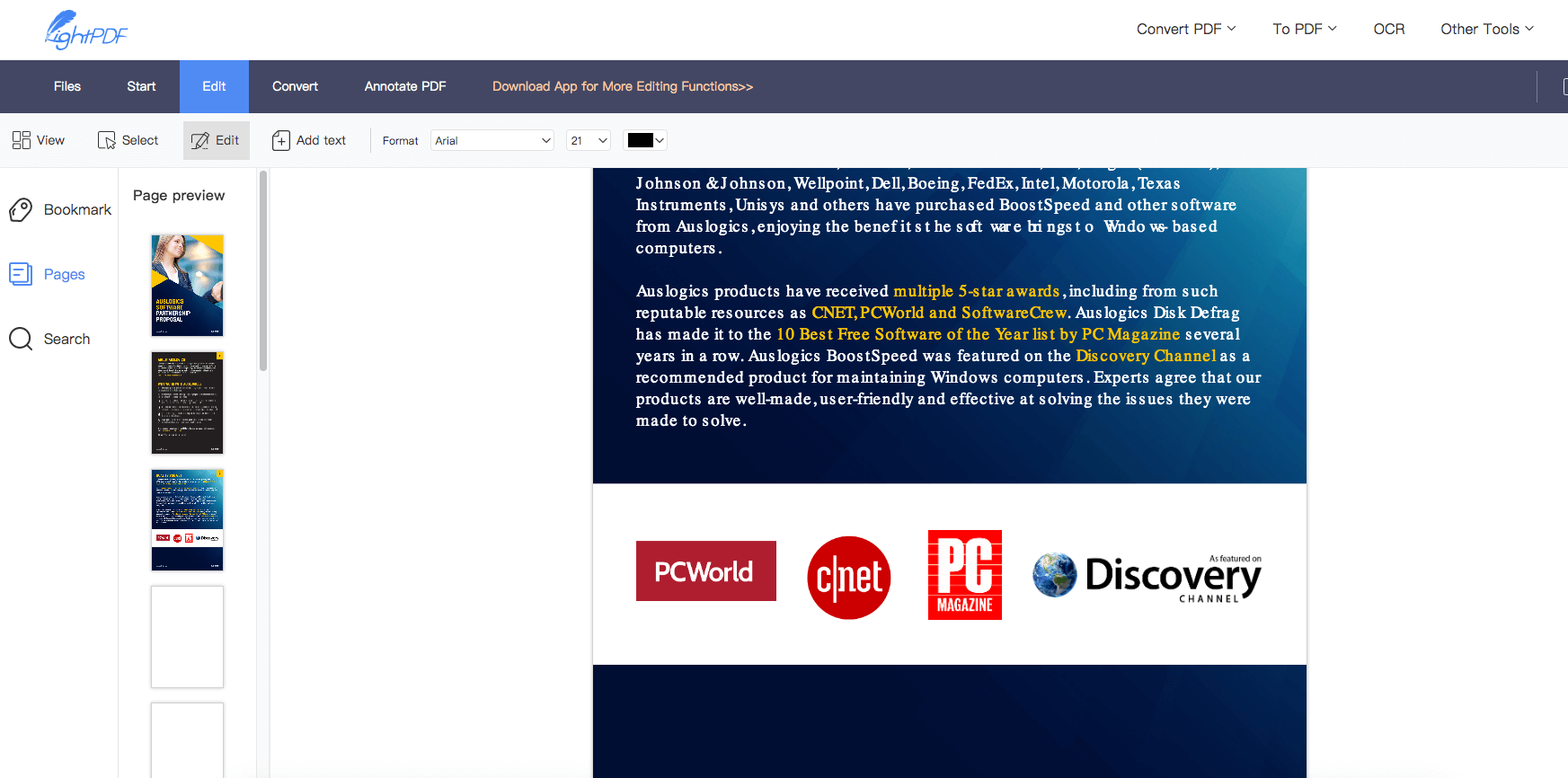Image resolution: width=1568 pixels, height=778 pixels.
Task: Open the OCR tool
Action: [x=1388, y=29]
